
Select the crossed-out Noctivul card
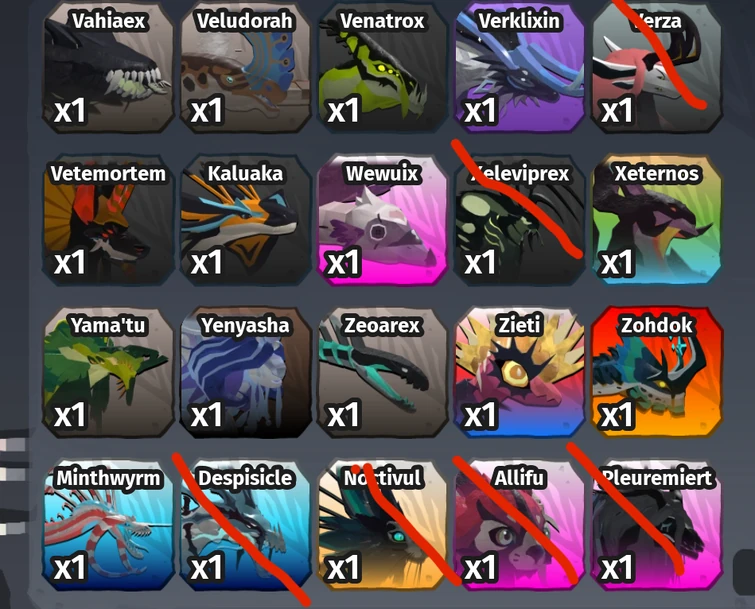pos(383,525)
